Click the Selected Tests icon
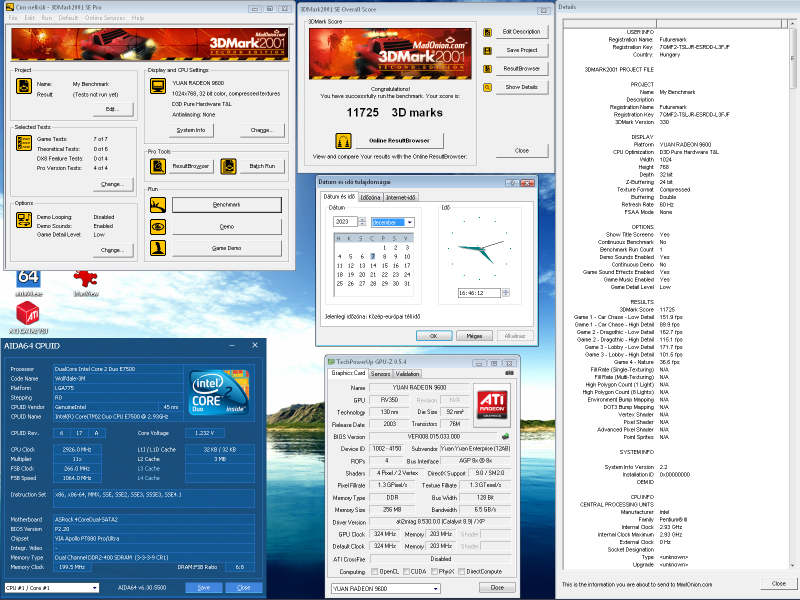The width and height of the screenshot is (800, 600). point(23,143)
